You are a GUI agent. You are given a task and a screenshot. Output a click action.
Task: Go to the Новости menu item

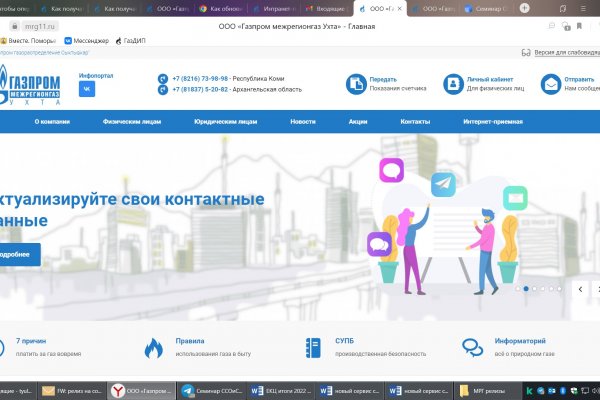[x=303, y=121]
